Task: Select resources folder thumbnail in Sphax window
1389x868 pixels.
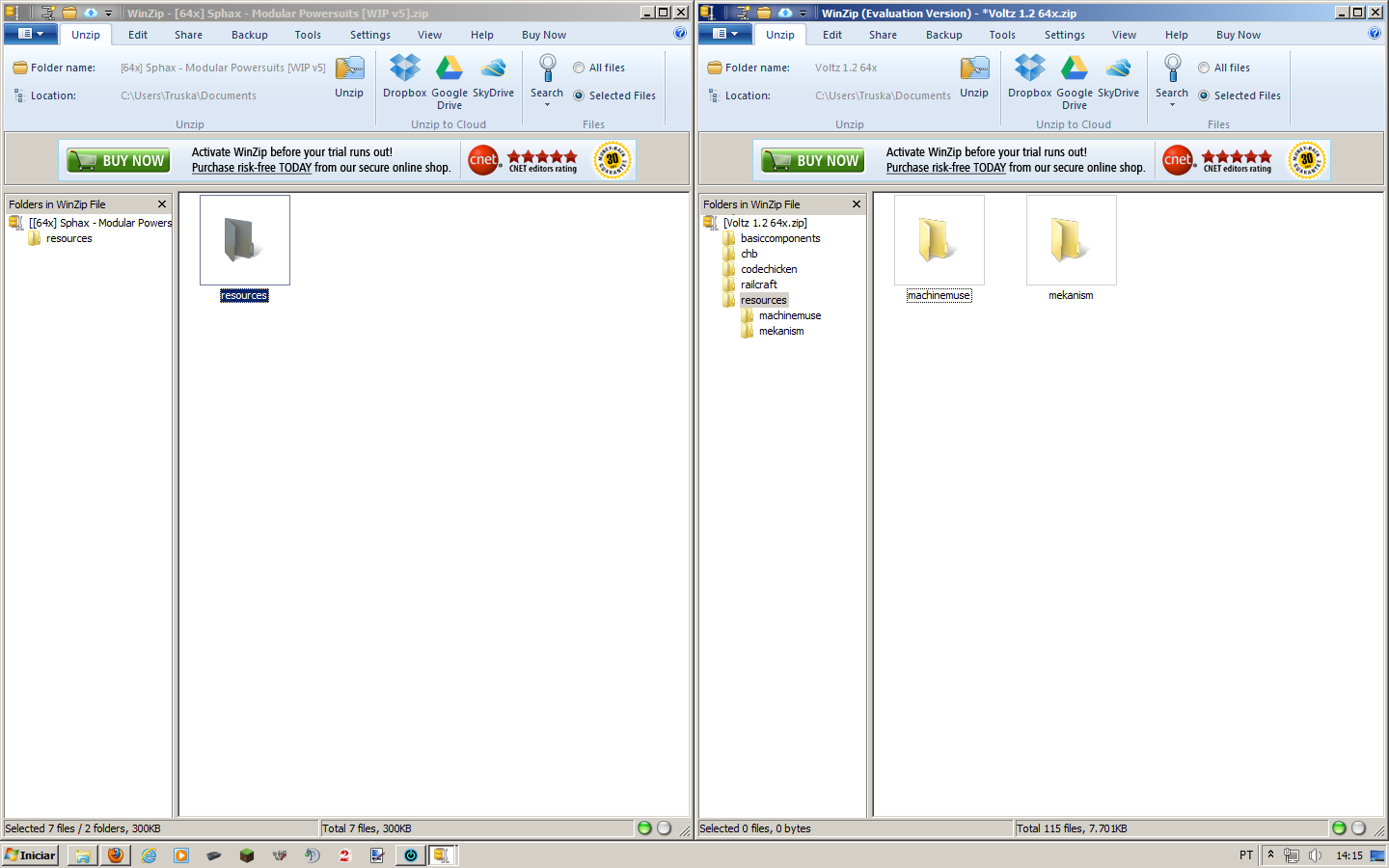Action: pos(245,241)
